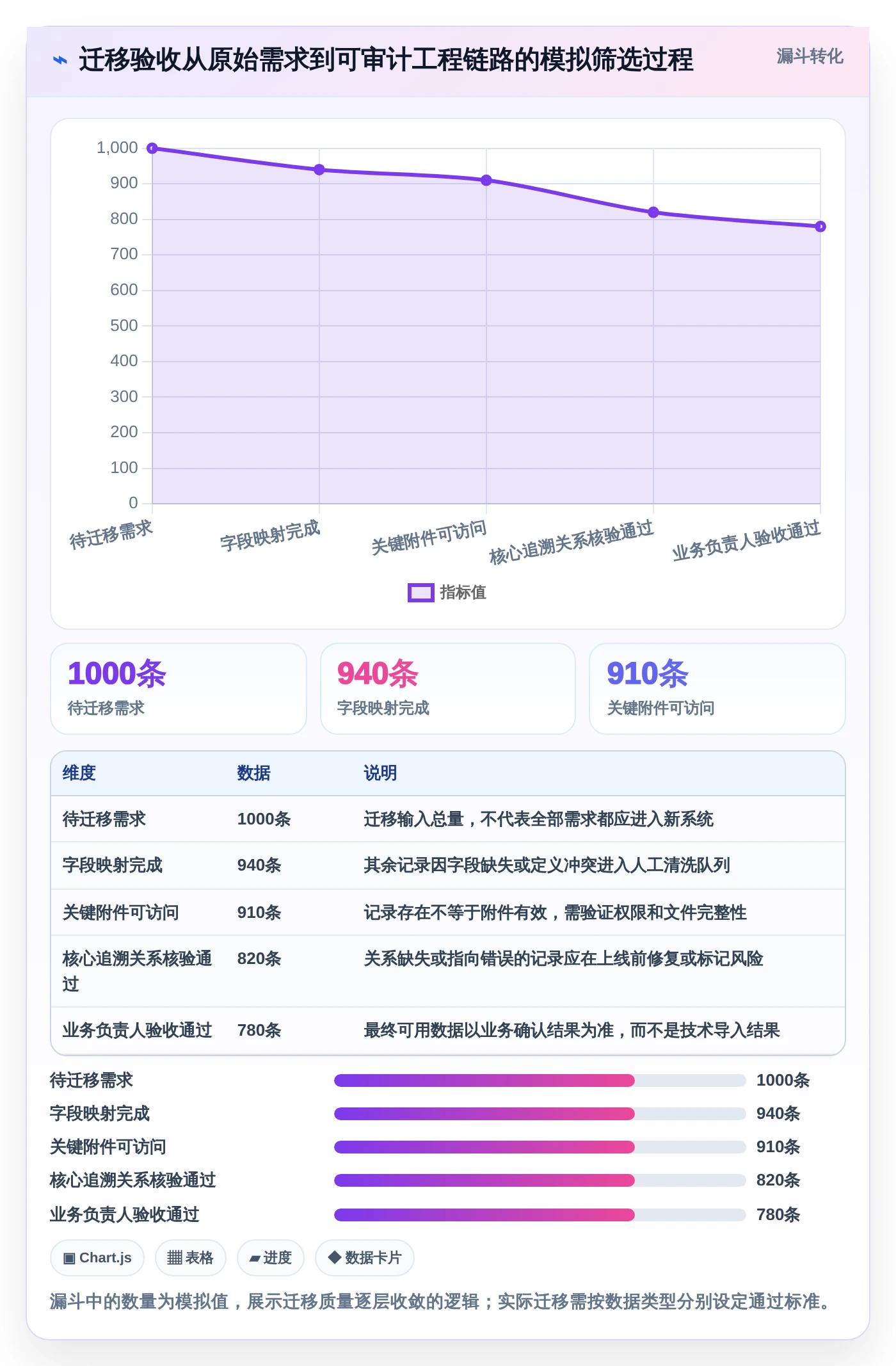896x1366 pixels.
Task: Click the 1000条 value beside the progress bar
Action: point(783,1081)
